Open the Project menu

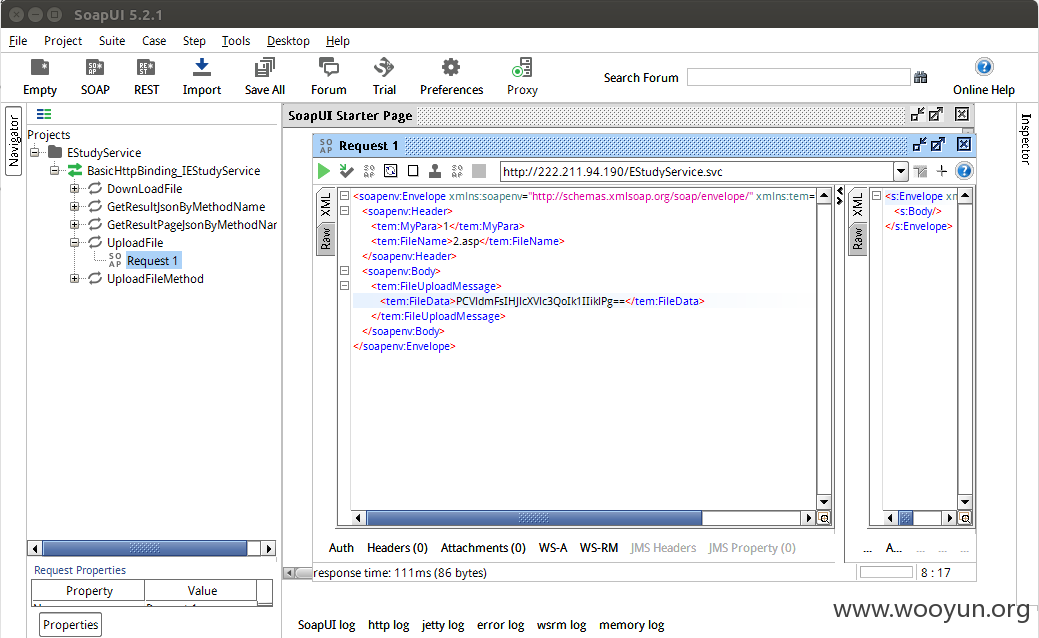click(63, 40)
